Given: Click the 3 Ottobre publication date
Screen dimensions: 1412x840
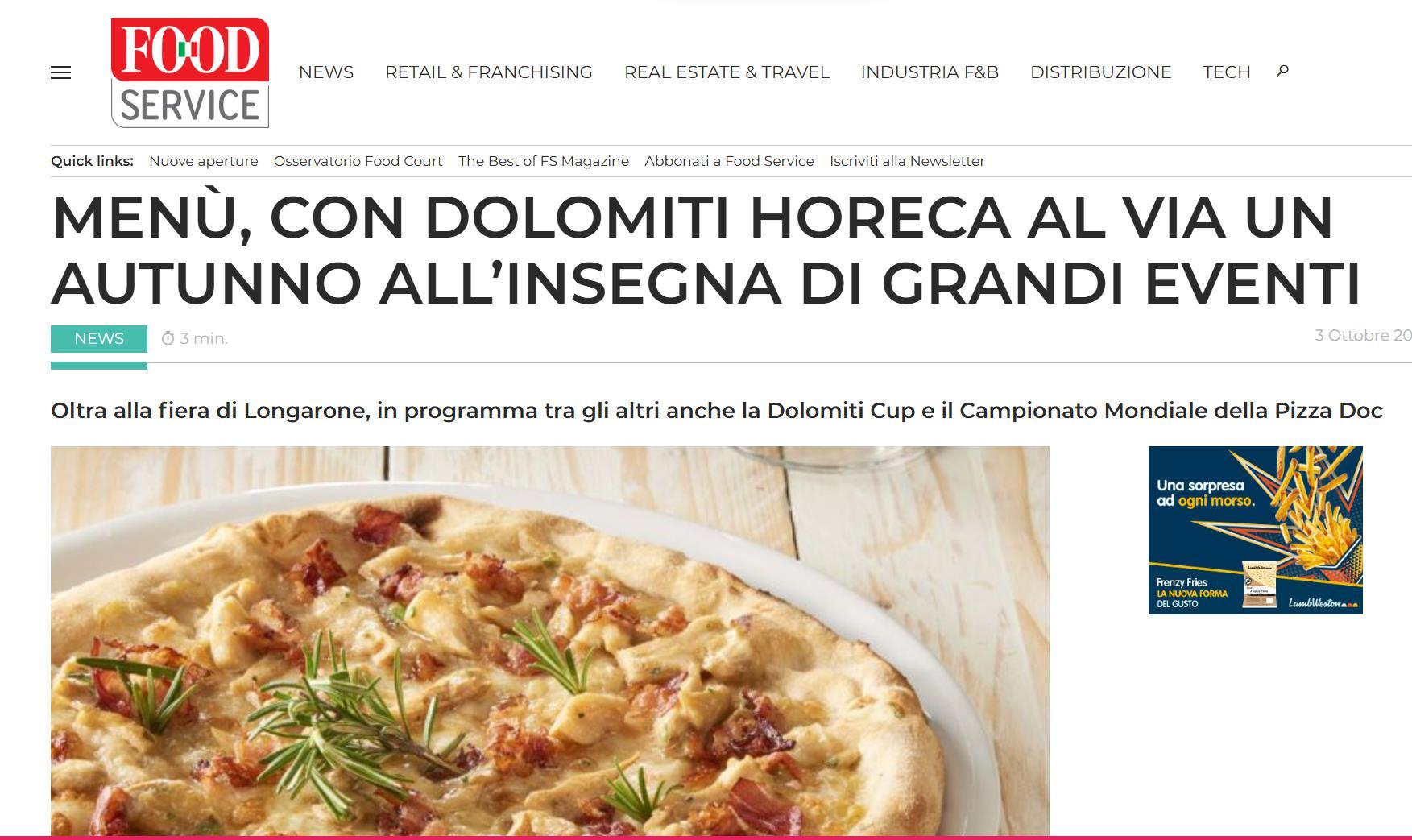Looking at the screenshot, I should pyautogui.click(x=1363, y=335).
